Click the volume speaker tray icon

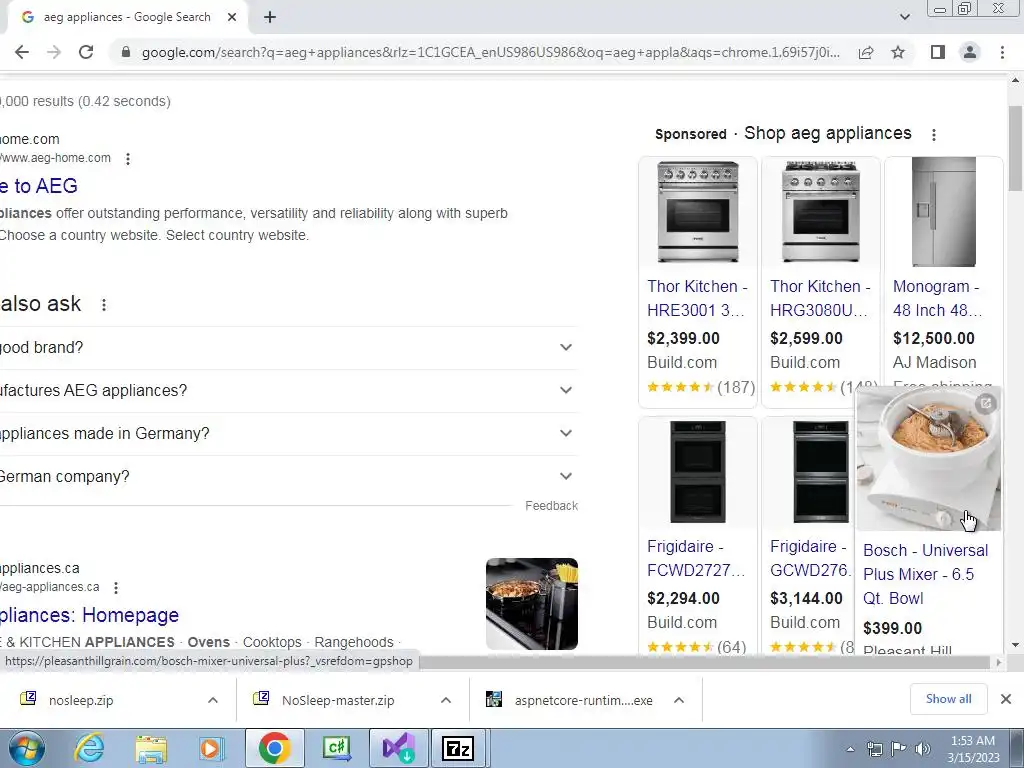[x=923, y=749]
